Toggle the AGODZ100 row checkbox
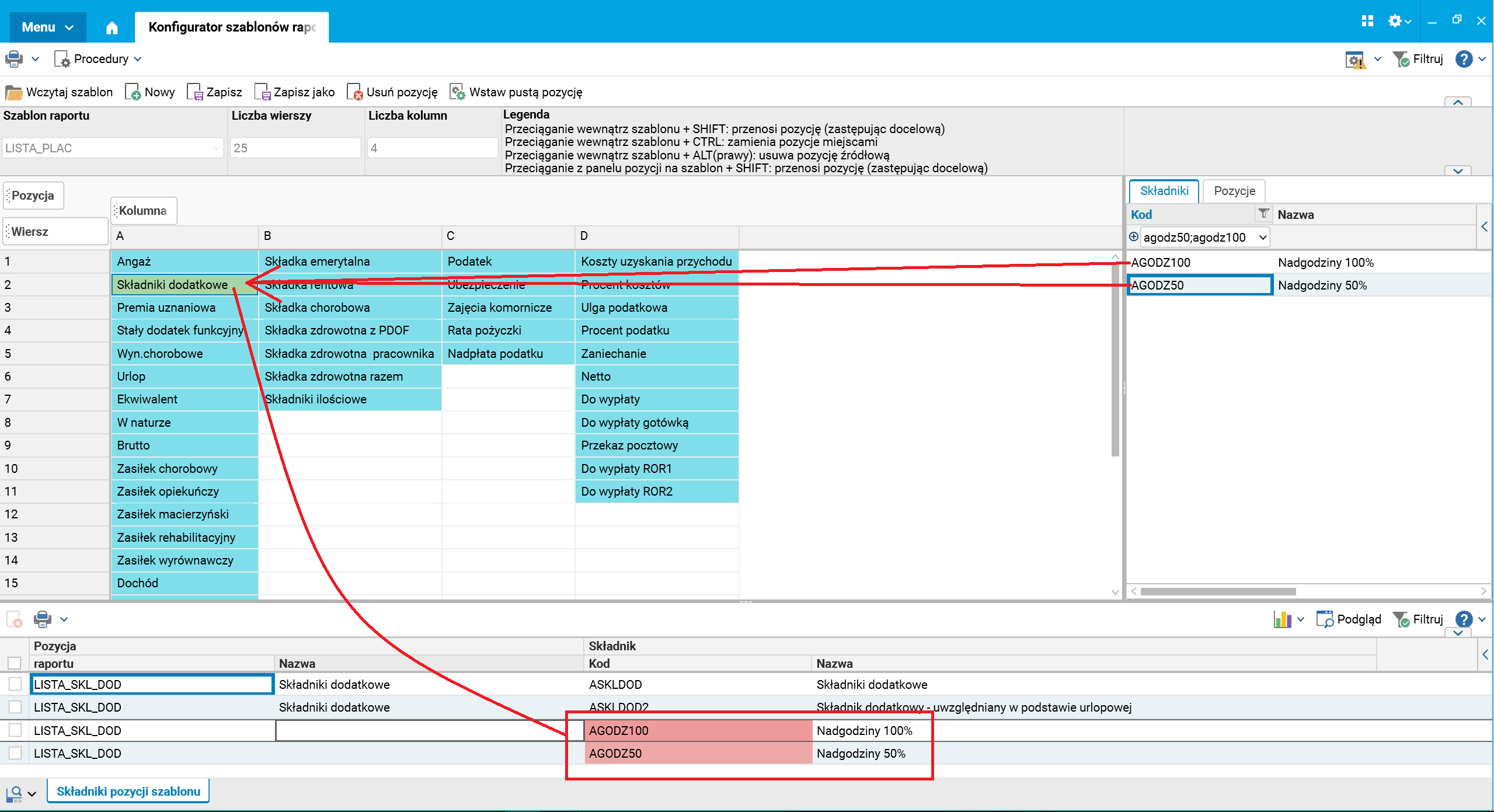The width and height of the screenshot is (1494, 812). point(15,730)
